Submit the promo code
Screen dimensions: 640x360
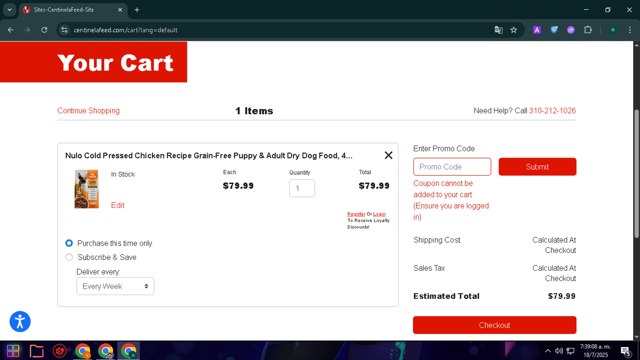click(x=537, y=167)
